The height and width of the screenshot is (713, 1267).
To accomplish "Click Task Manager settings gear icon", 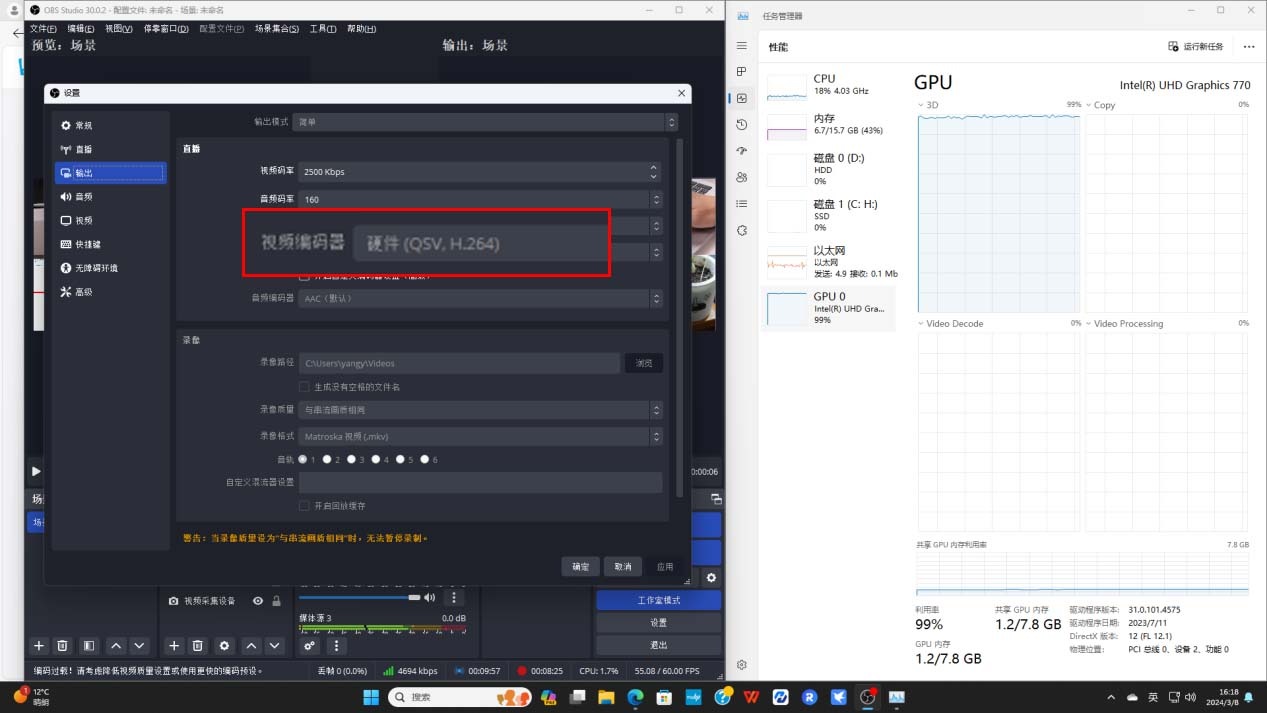I will click(x=741, y=665).
